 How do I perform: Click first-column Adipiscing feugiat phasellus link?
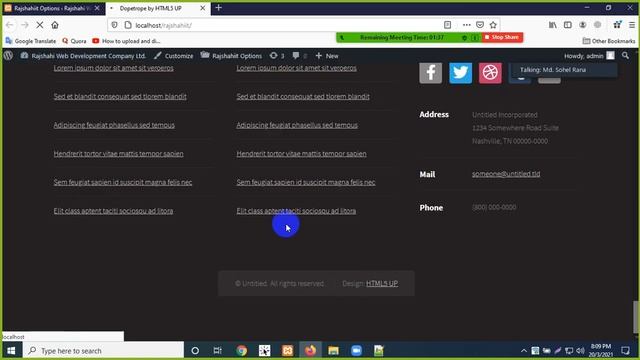[114, 125]
